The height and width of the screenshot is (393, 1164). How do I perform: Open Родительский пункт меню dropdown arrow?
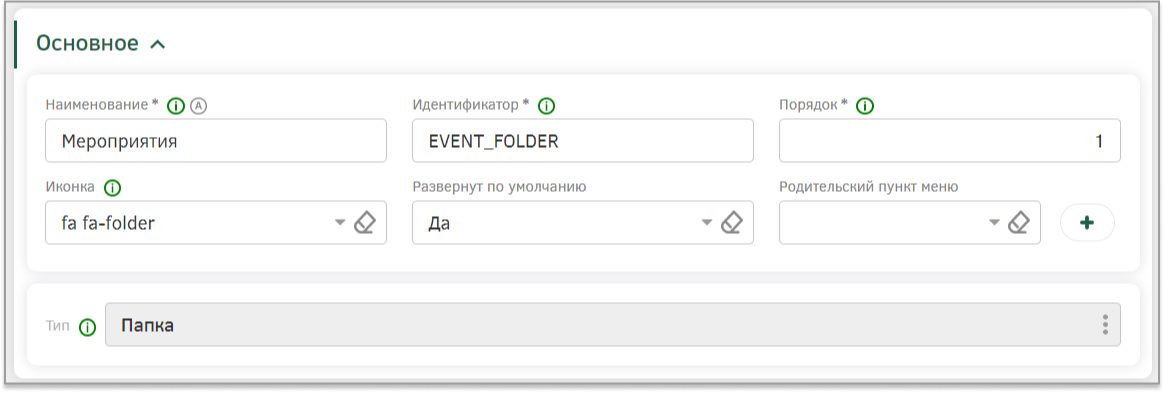994,222
